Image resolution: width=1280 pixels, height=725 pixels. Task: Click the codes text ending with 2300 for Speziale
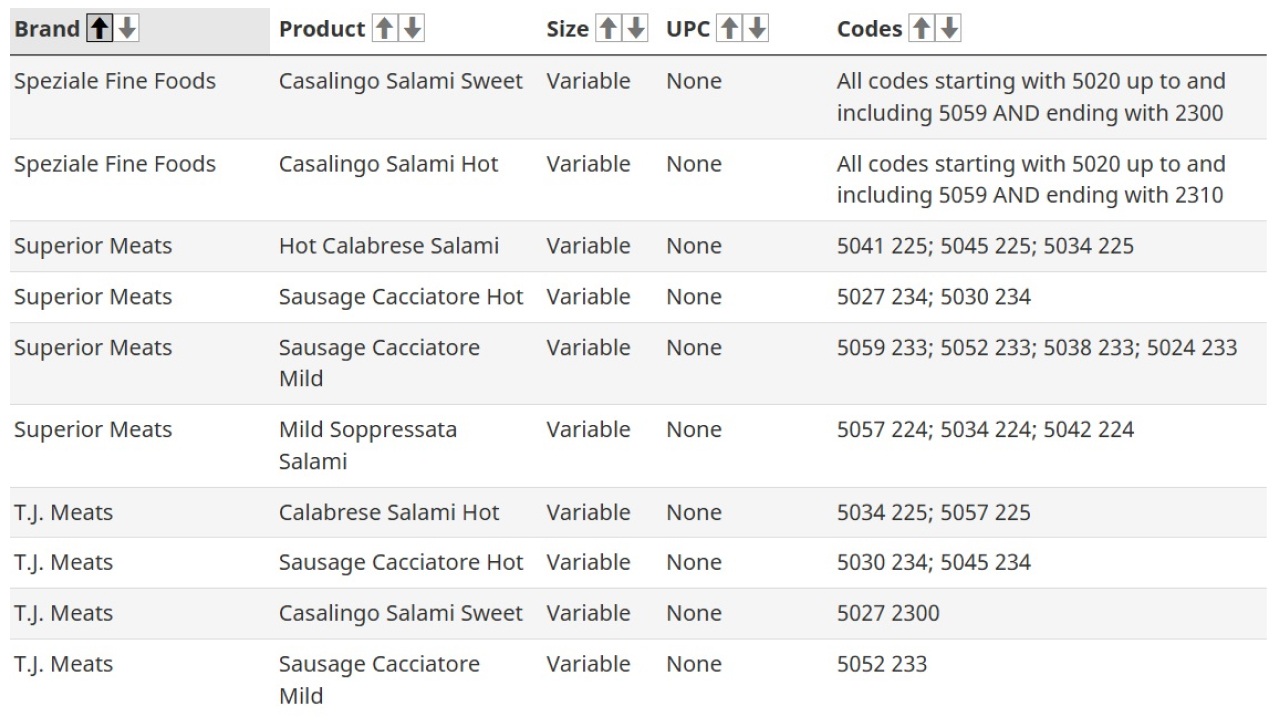pos(1031,97)
